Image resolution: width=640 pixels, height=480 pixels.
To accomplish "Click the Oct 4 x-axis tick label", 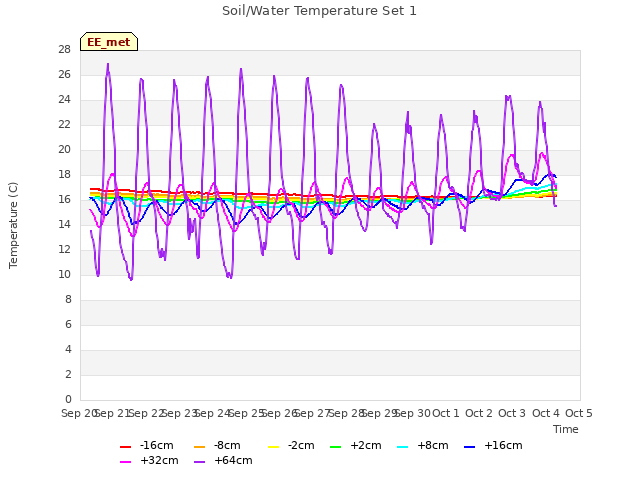I will (546, 413).
